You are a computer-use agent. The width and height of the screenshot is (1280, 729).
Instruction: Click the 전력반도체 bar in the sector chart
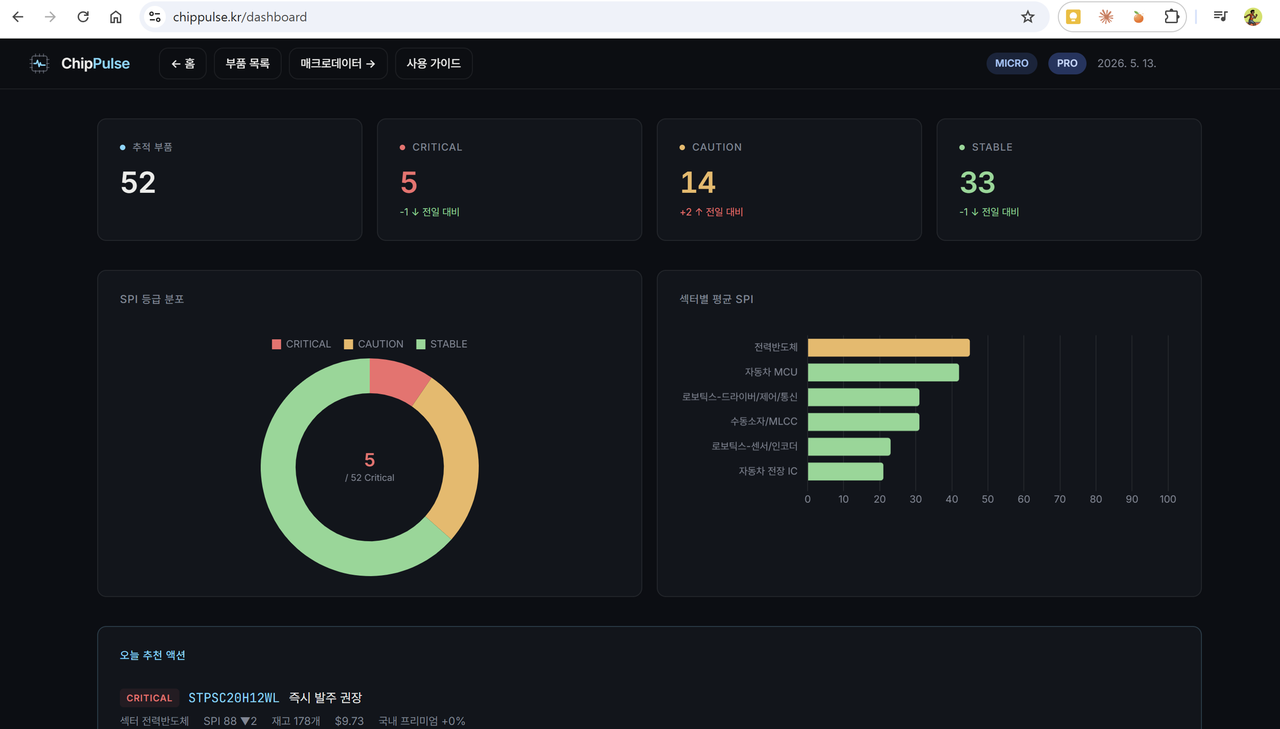888,347
